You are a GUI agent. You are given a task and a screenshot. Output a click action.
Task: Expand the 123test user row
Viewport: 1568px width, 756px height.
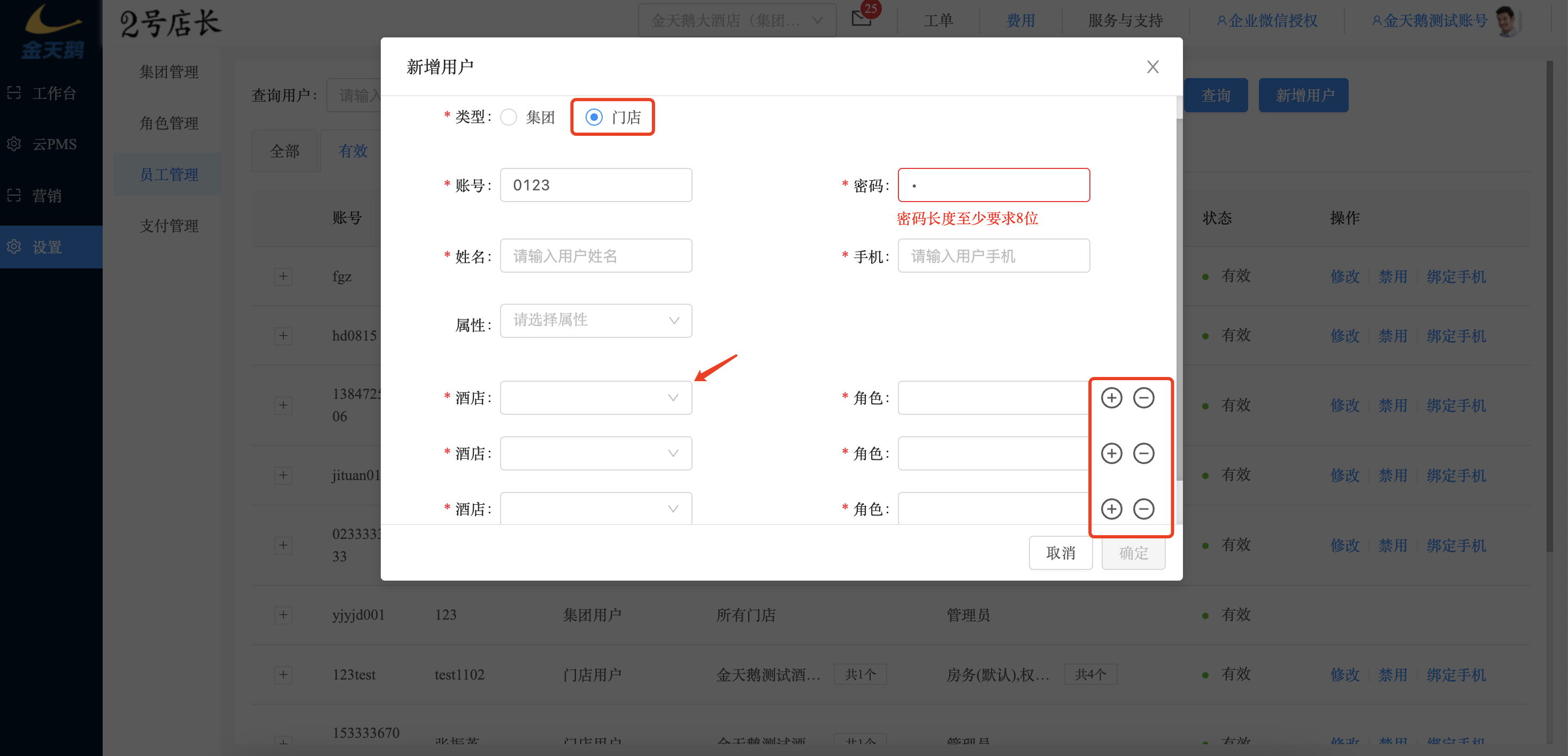click(x=283, y=674)
